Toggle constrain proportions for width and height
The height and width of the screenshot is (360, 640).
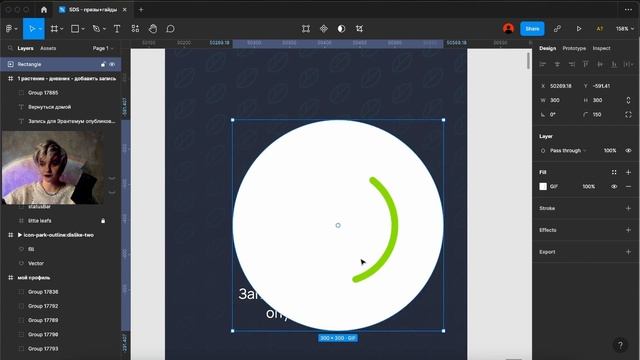628,100
